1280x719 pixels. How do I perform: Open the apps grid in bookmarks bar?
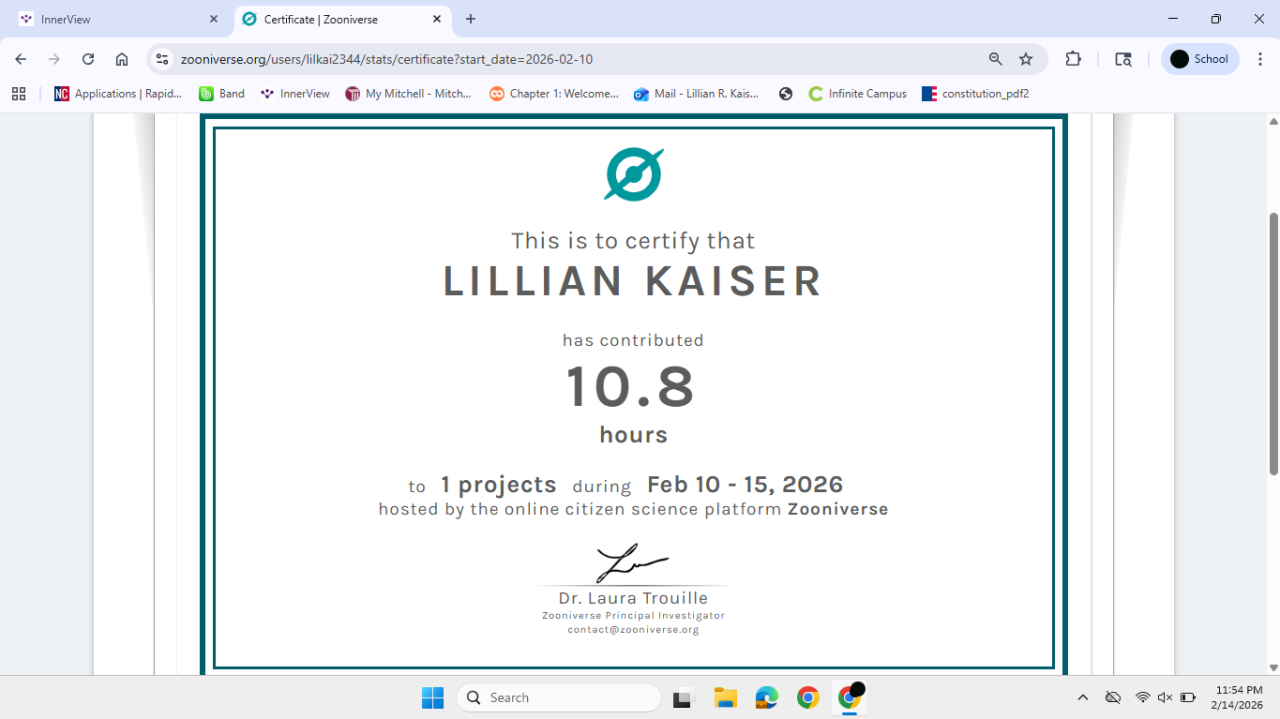coord(18,93)
